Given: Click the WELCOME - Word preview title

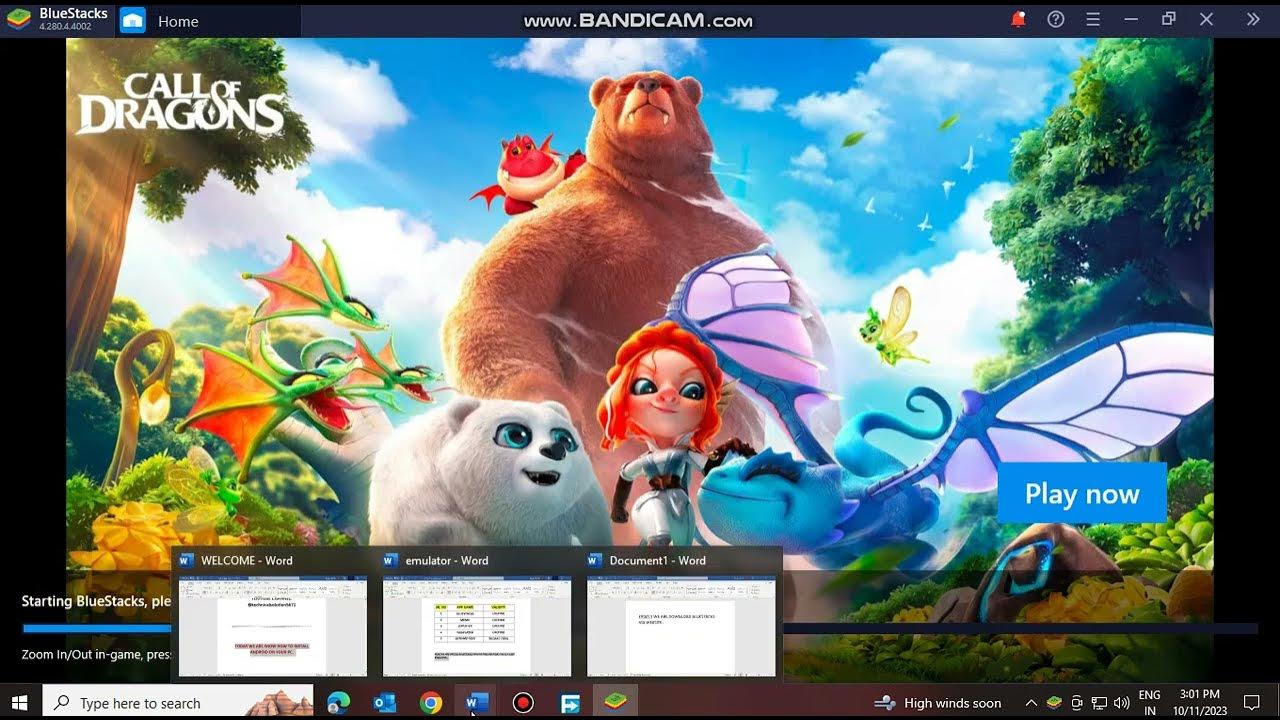Looking at the screenshot, I should click(x=246, y=560).
